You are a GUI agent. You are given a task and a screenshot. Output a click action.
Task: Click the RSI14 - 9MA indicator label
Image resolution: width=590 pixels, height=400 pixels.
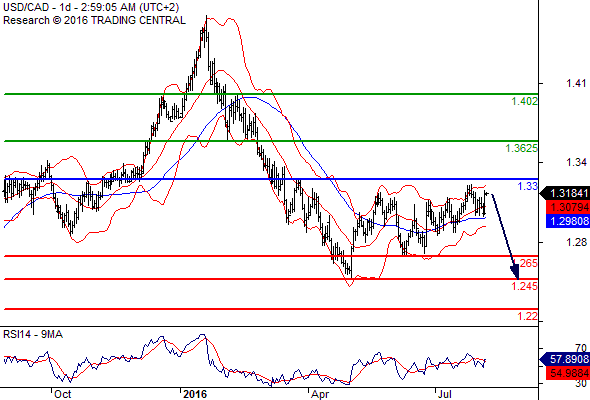(x=33, y=334)
